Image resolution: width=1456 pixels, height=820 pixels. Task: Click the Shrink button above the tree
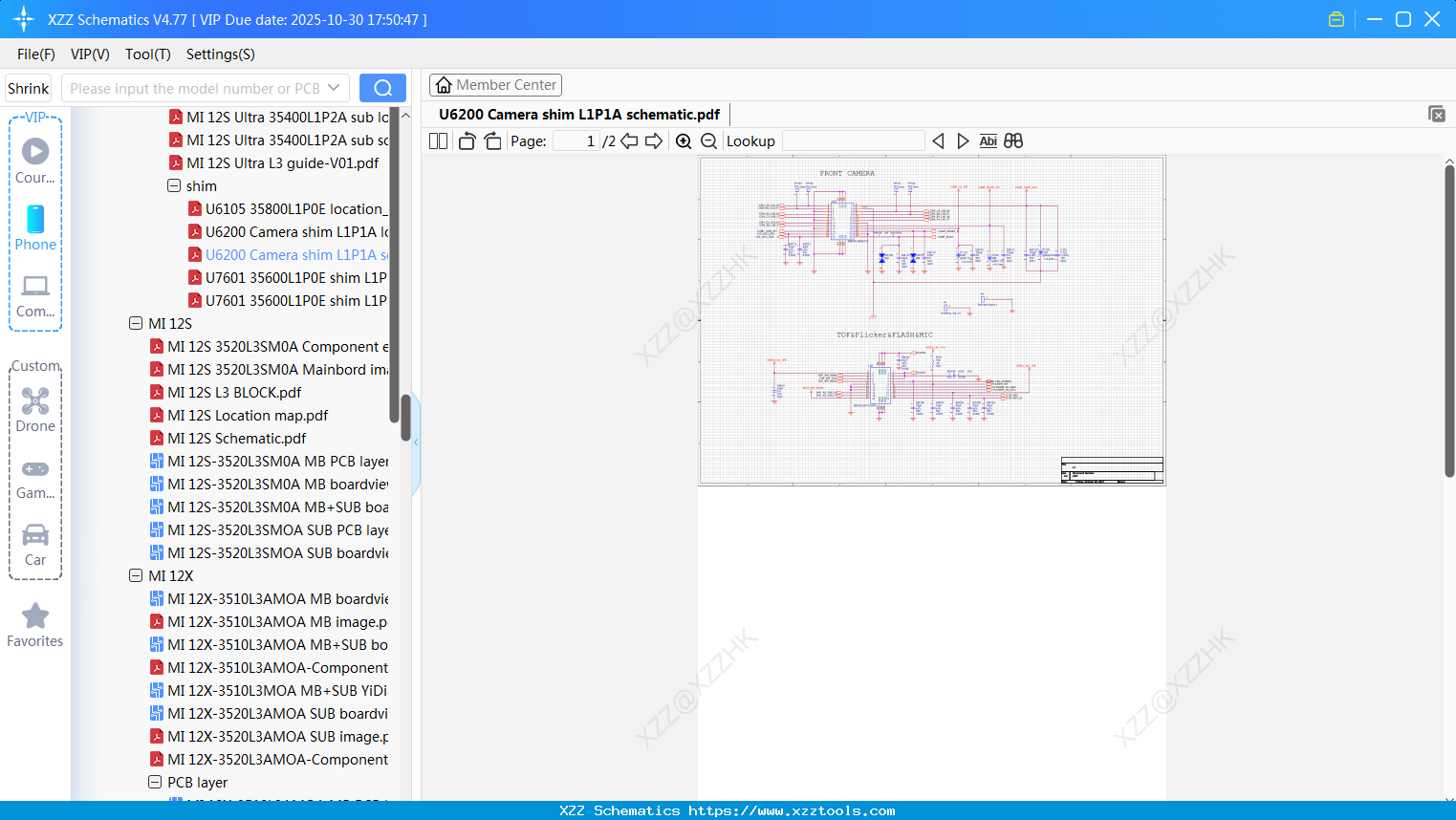28,87
